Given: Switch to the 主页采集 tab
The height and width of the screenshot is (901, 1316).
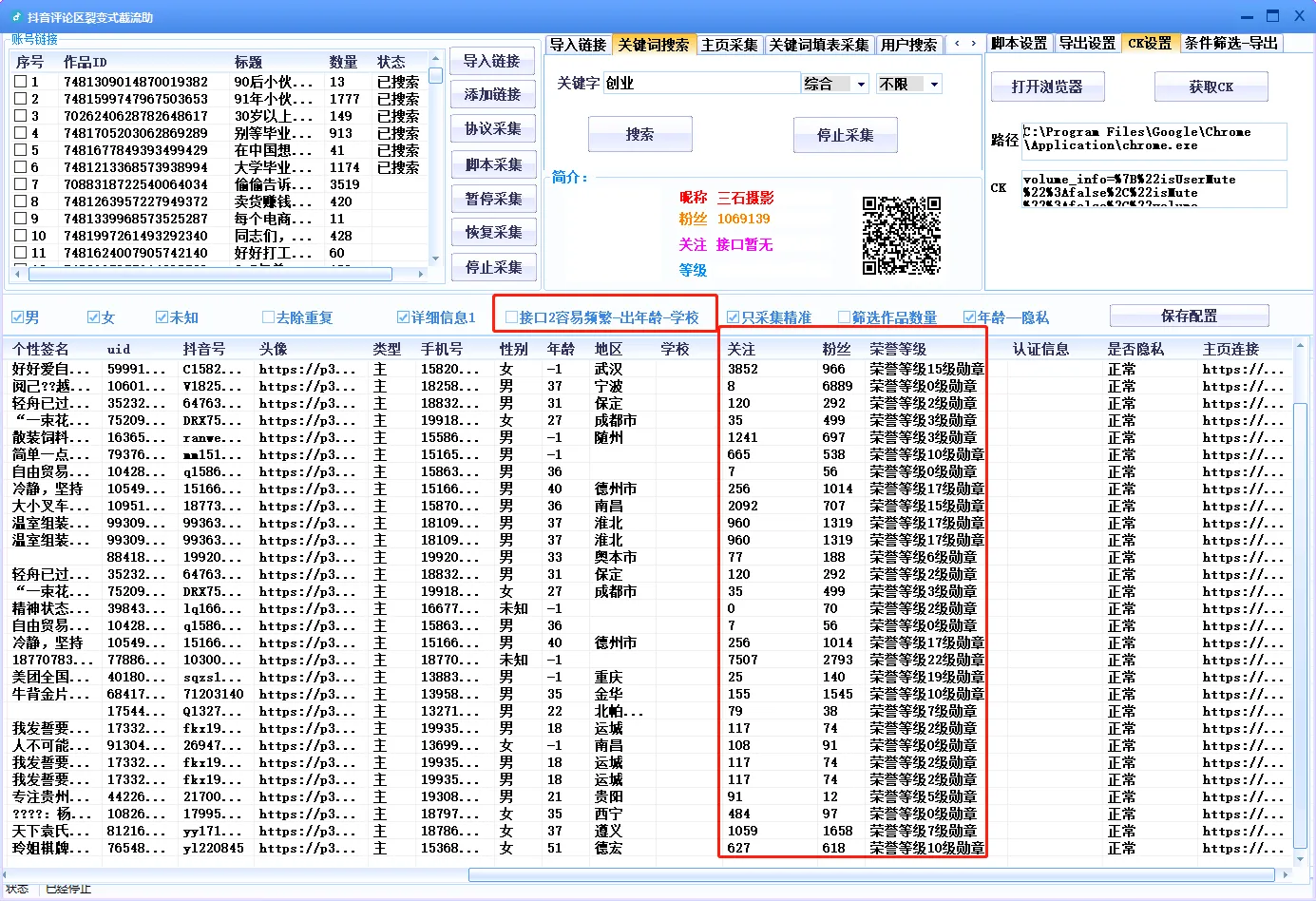Looking at the screenshot, I should pyautogui.click(x=729, y=44).
